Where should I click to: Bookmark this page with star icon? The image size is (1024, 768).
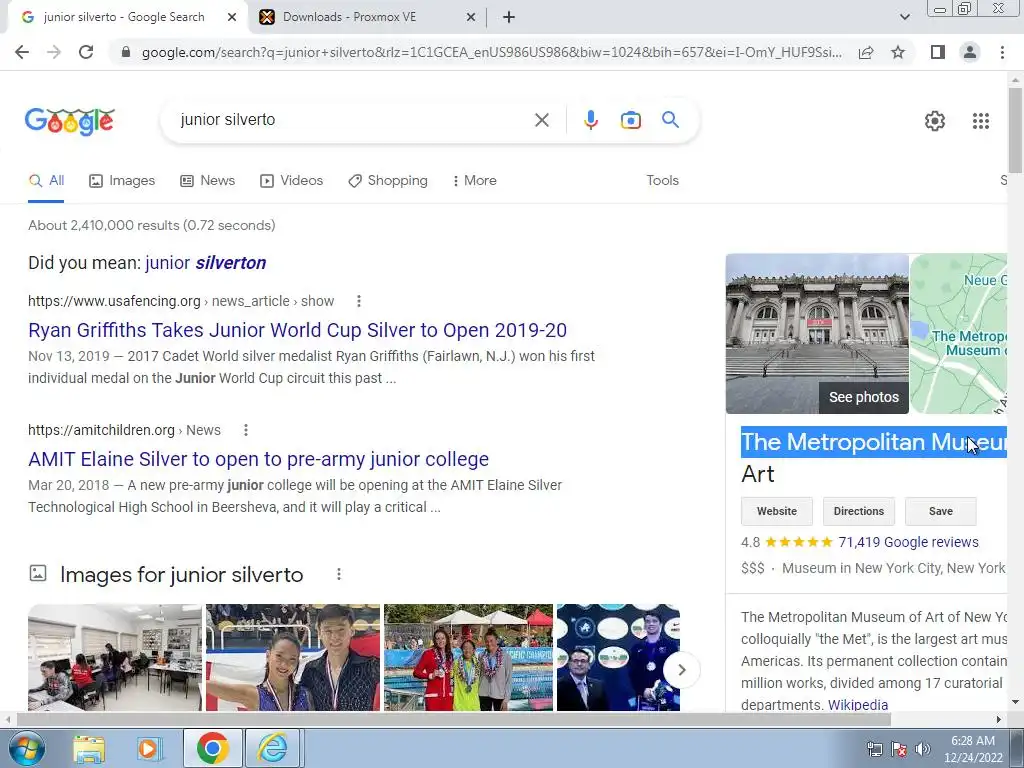[x=898, y=52]
